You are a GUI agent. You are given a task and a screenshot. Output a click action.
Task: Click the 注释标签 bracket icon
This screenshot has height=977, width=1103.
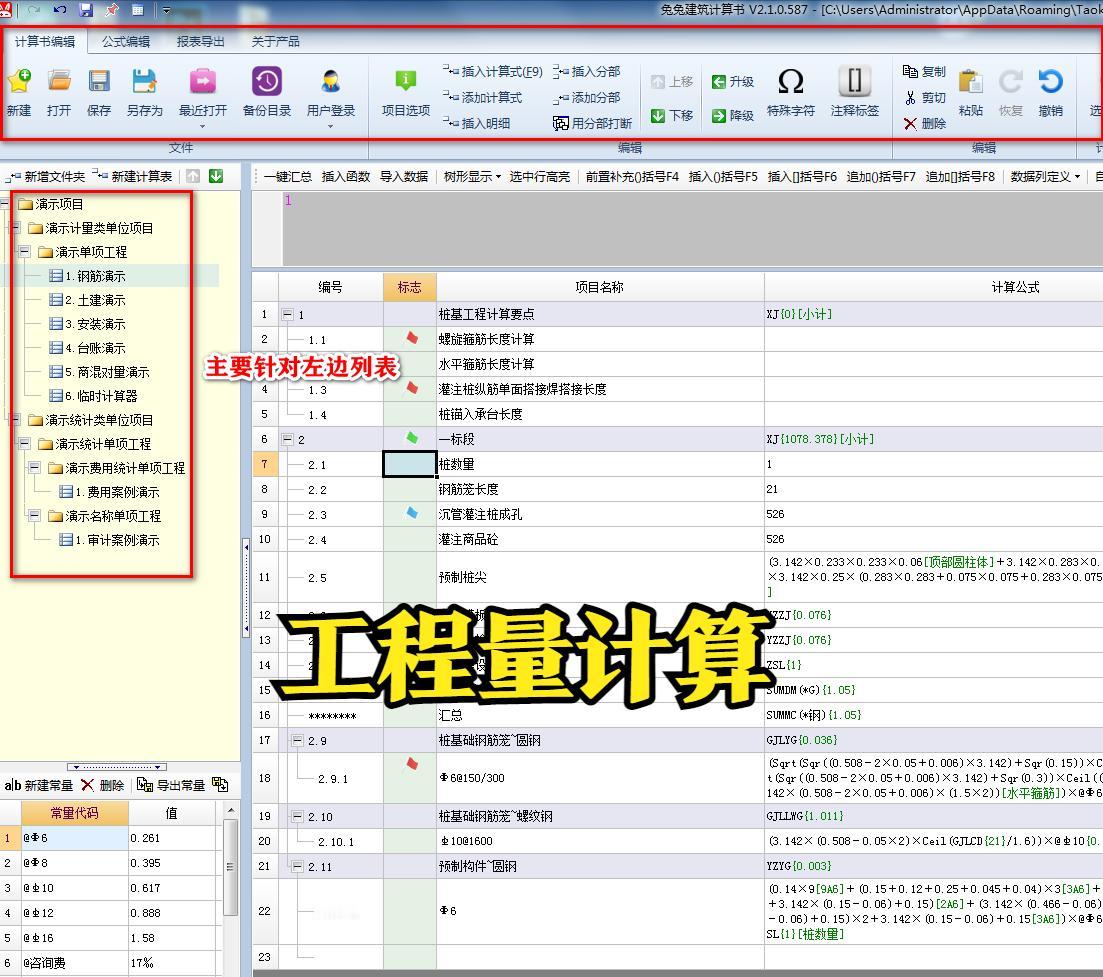(x=854, y=83)
